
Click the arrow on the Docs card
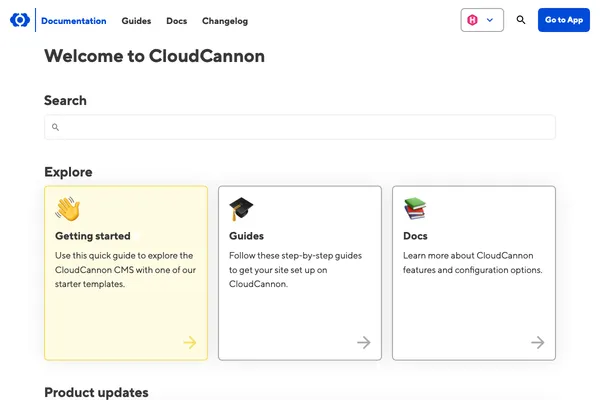pos(538,342)
